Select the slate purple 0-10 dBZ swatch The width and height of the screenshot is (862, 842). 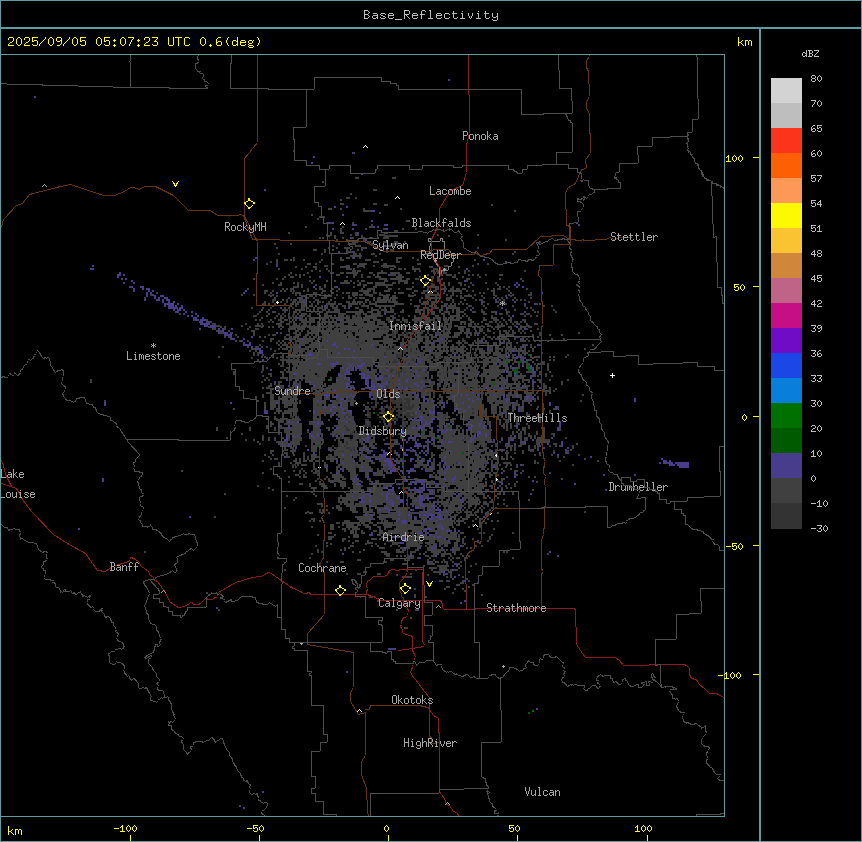tap(786, 466)
